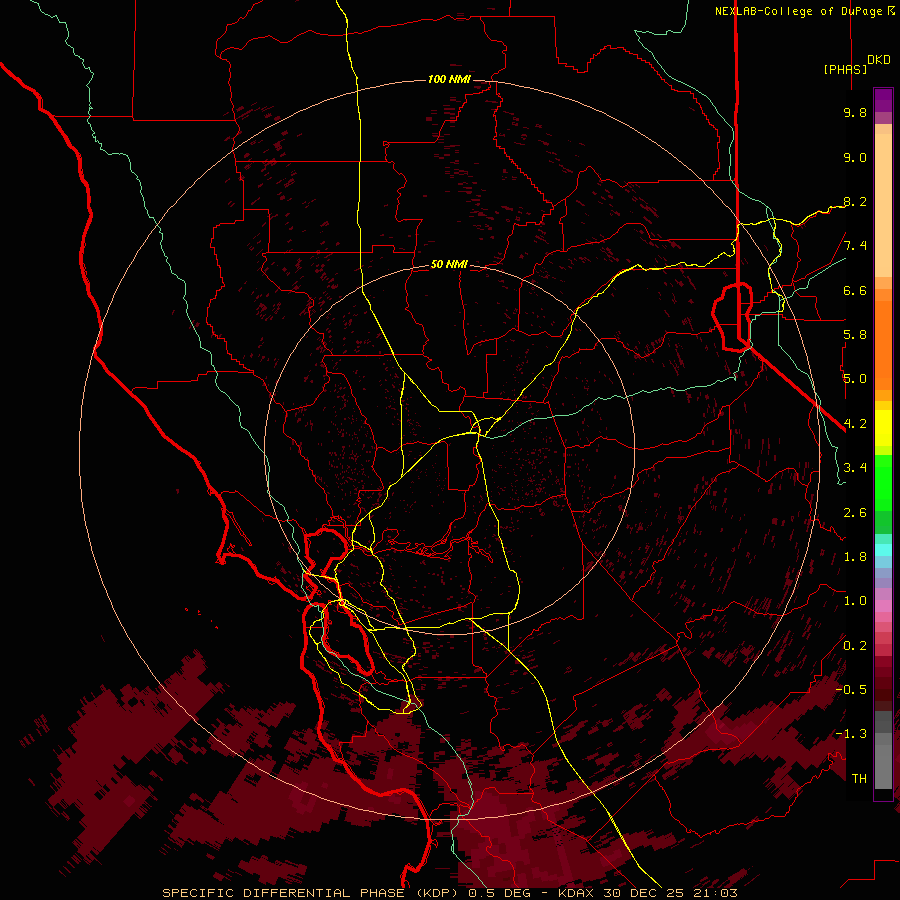
Task: Click the 30 DEC 25 date text
Action: 645,893
